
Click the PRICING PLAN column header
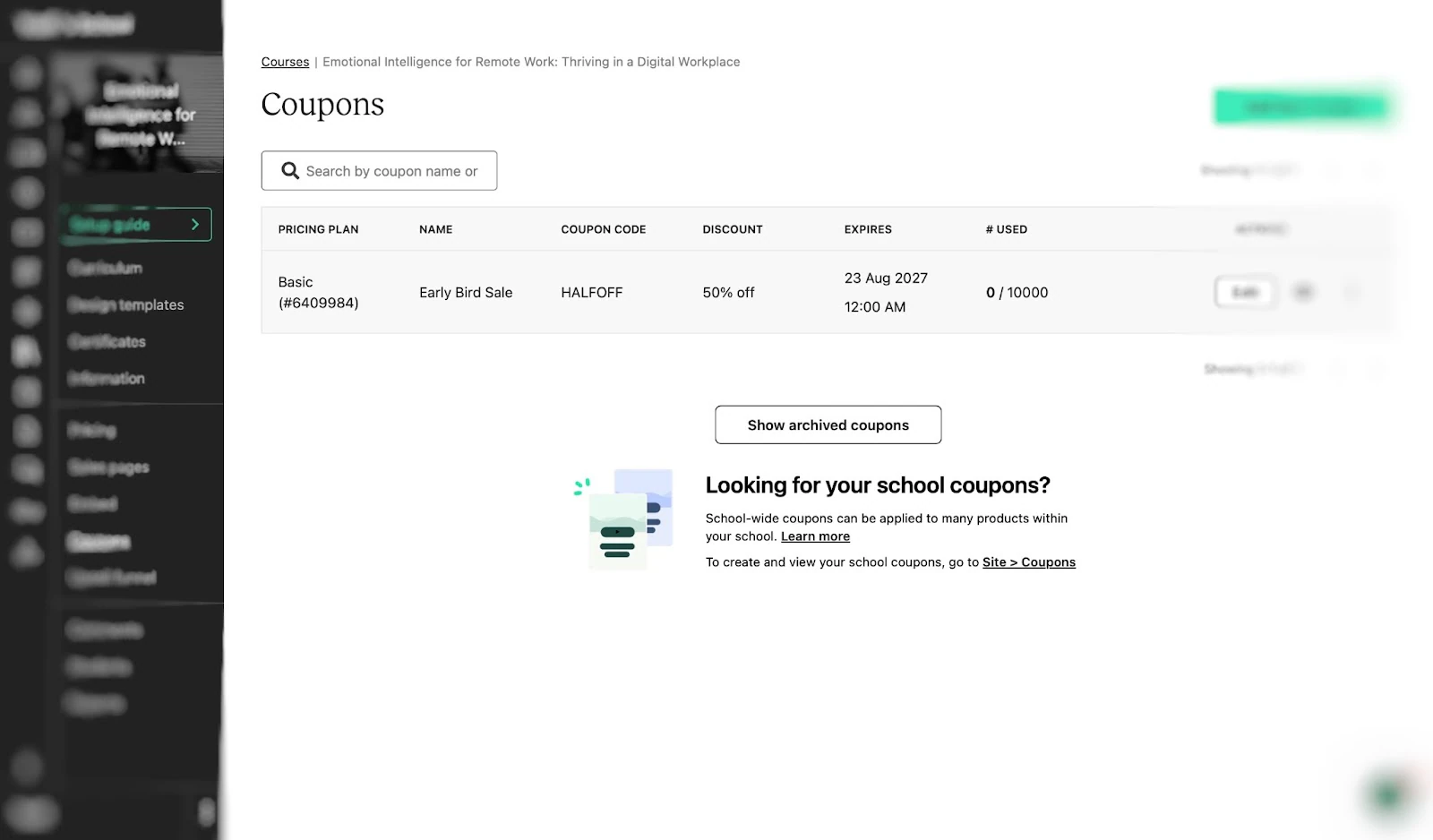(x=318, y=229)
